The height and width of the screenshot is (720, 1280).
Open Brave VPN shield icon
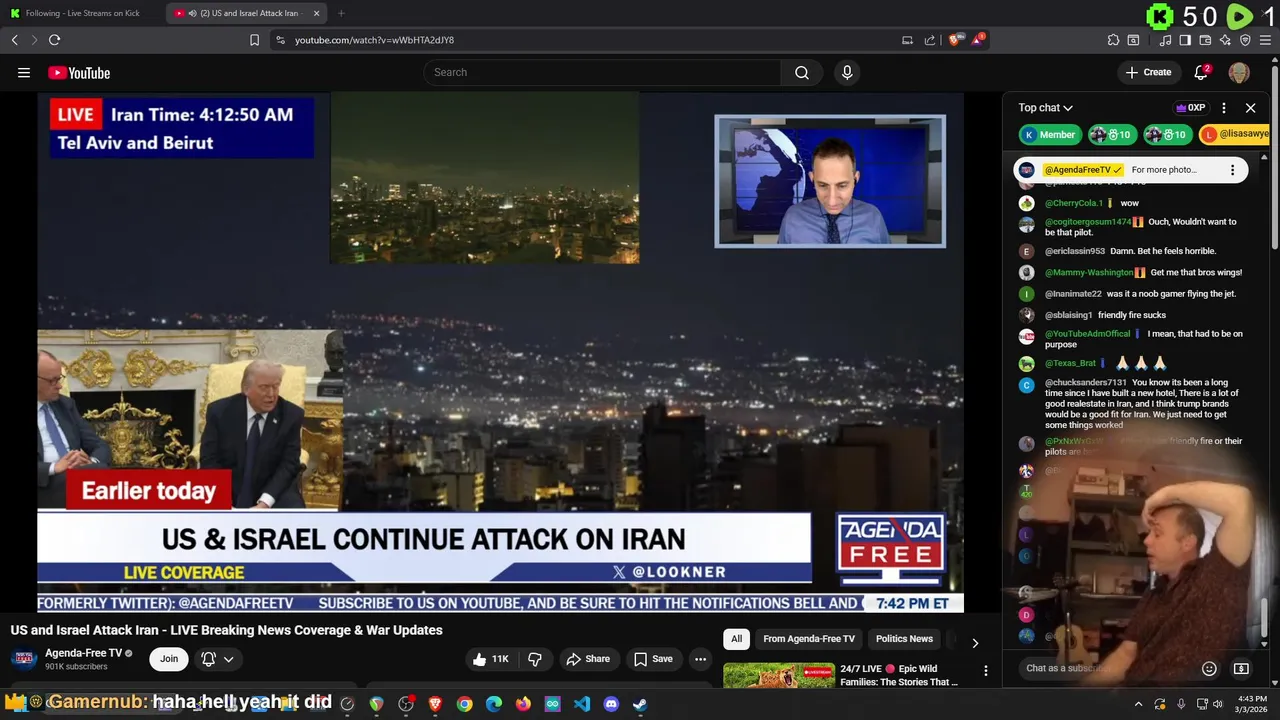[1245, 40]
